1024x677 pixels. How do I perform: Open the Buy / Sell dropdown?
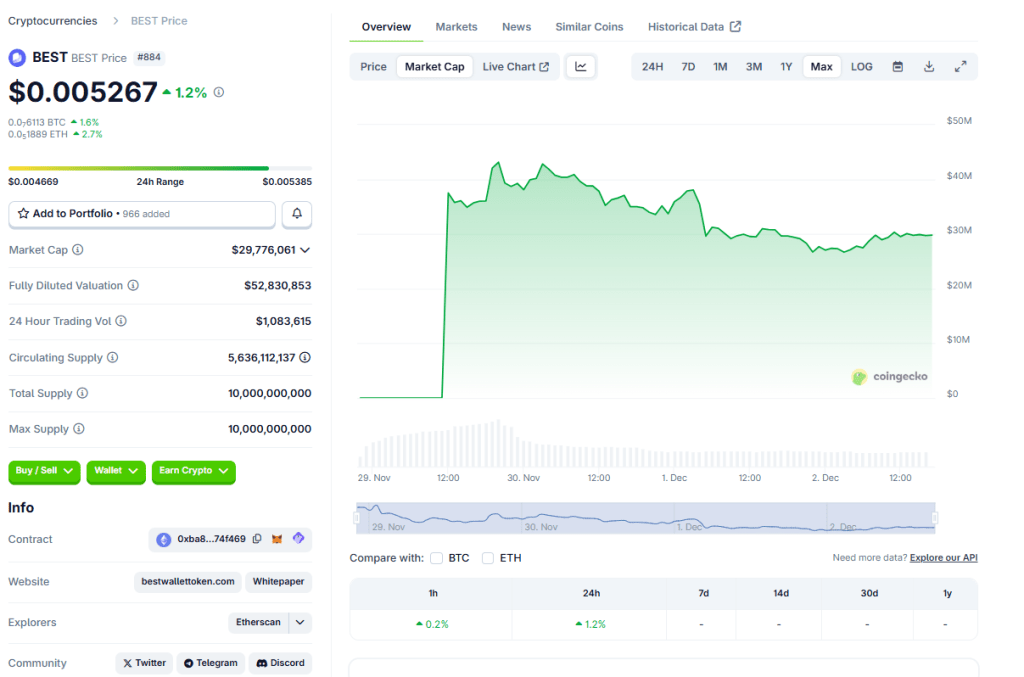click(44, 471)
